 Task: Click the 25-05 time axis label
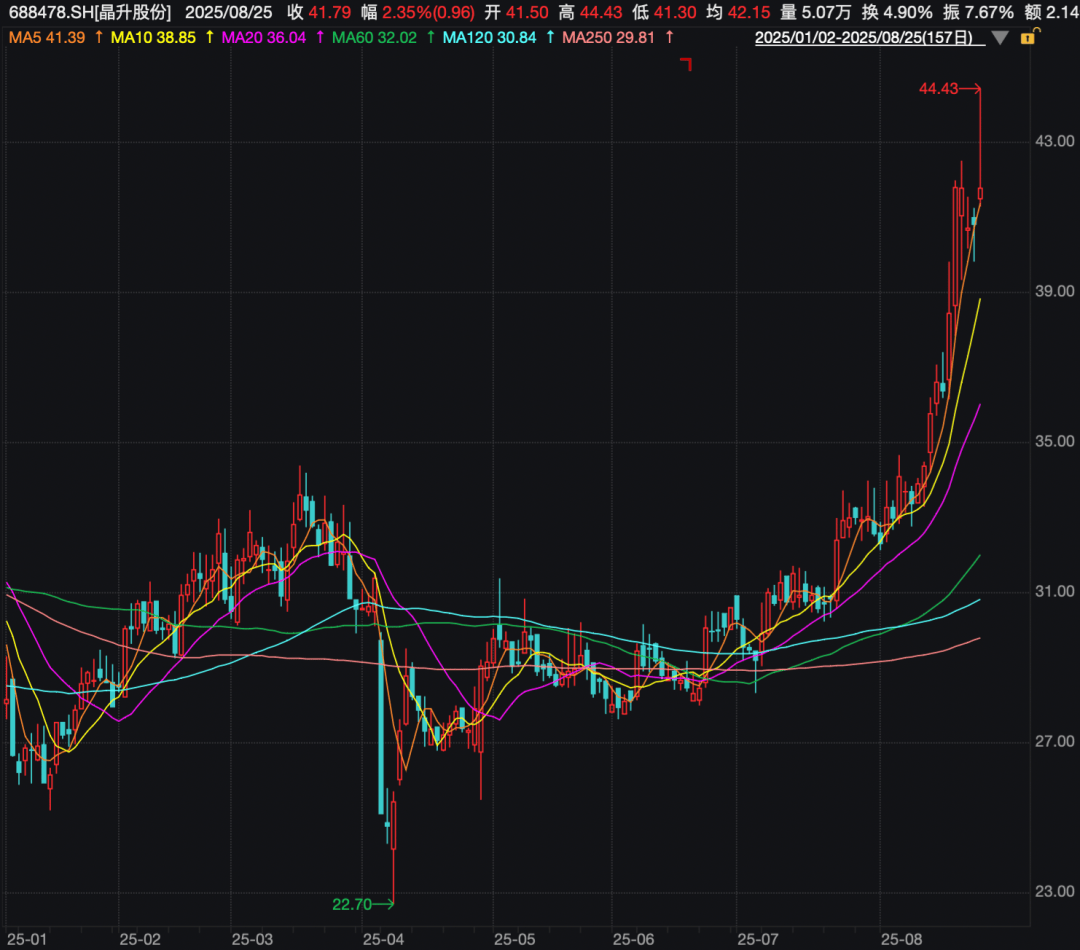pyautogui.click(x=515, y=940)
